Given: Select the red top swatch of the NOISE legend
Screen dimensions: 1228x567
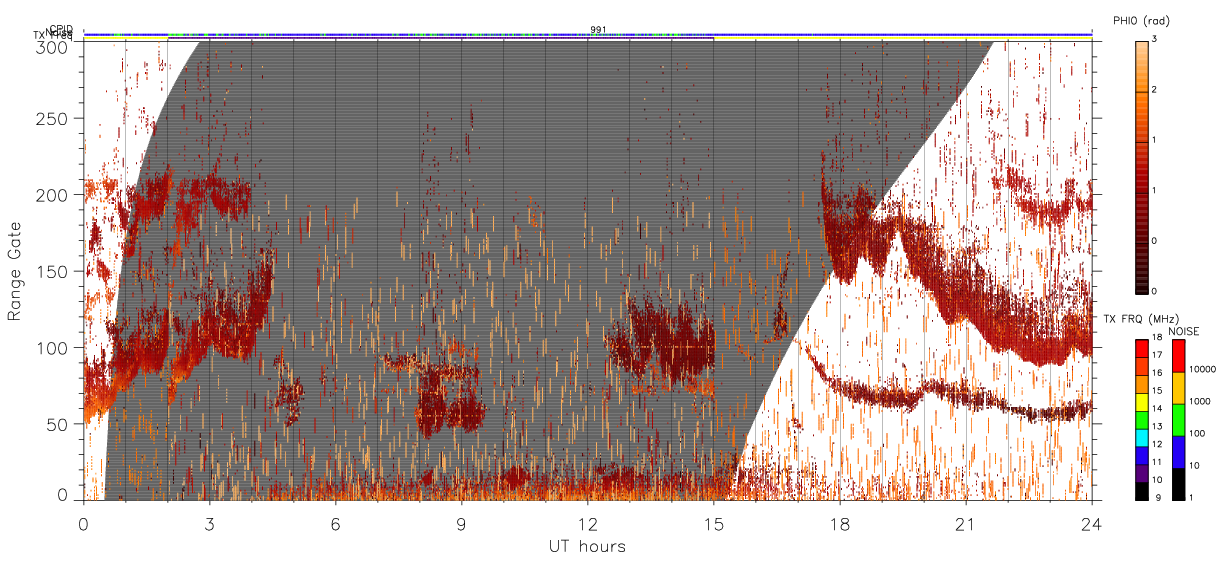Looking at the screenshot, I should click(1179, 355).
